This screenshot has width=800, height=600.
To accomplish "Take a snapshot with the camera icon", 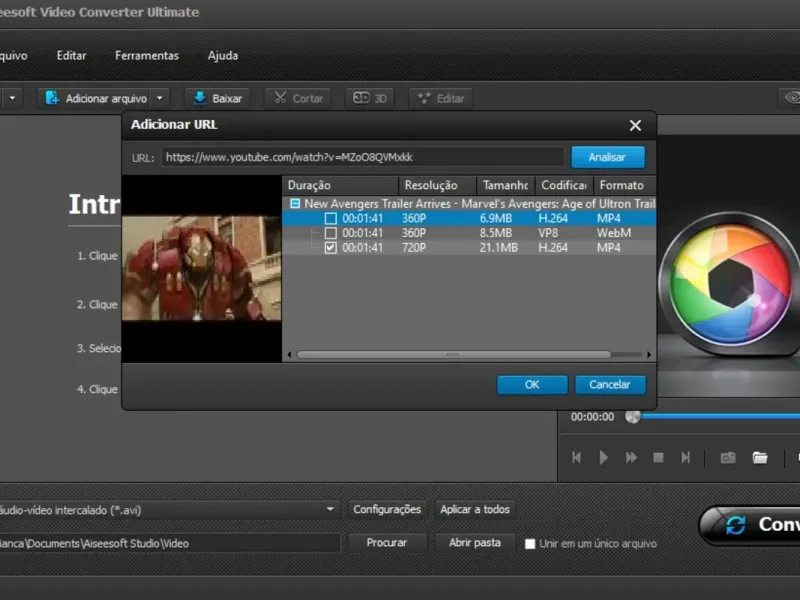I will [x=728, y=457].
